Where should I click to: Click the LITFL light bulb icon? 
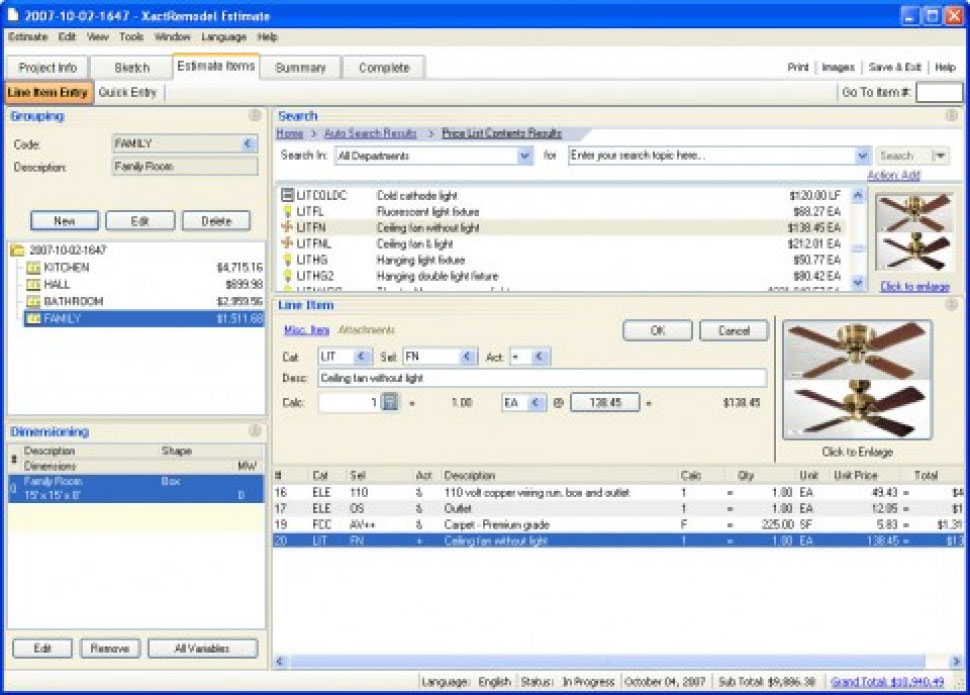287,212
